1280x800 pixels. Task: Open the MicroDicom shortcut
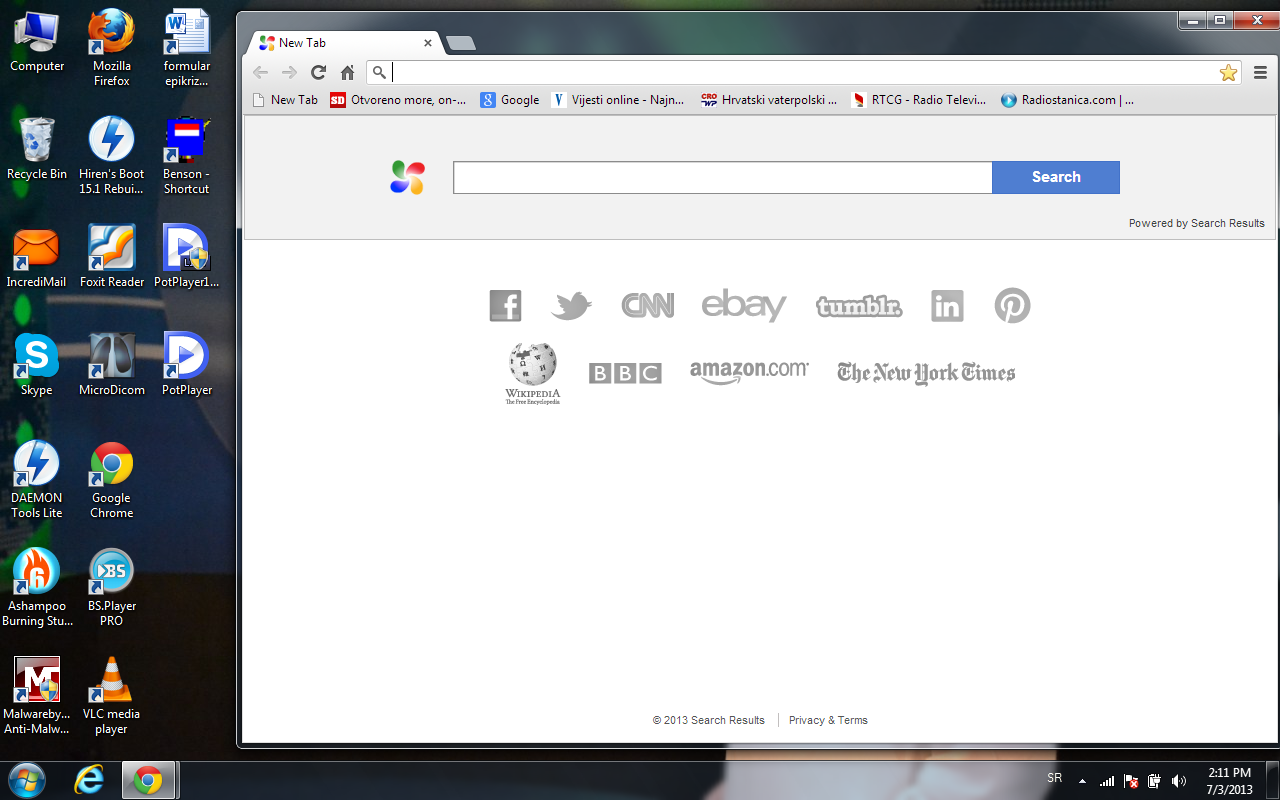[112, 365]
